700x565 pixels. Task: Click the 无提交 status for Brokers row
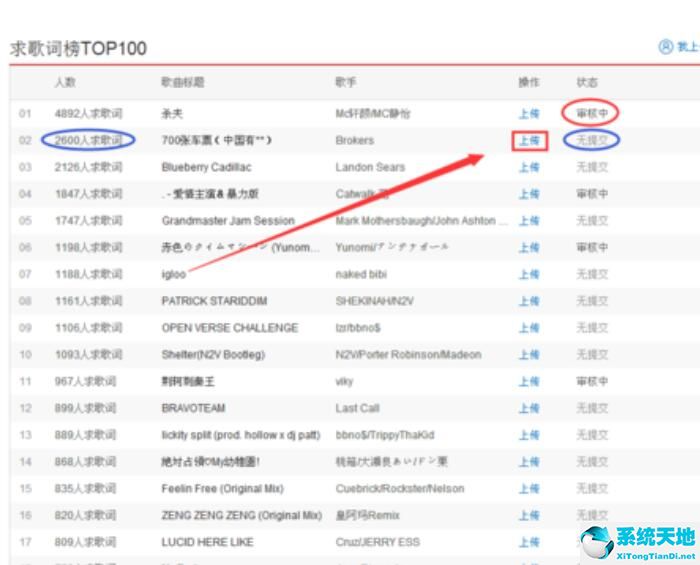click(592, 140)
